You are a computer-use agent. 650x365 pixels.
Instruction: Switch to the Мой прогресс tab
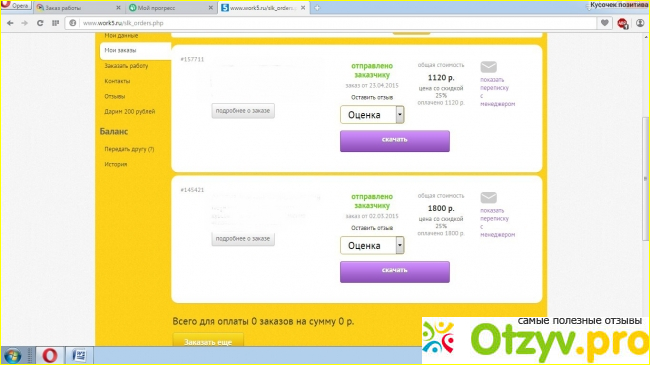tap(170, 7)
